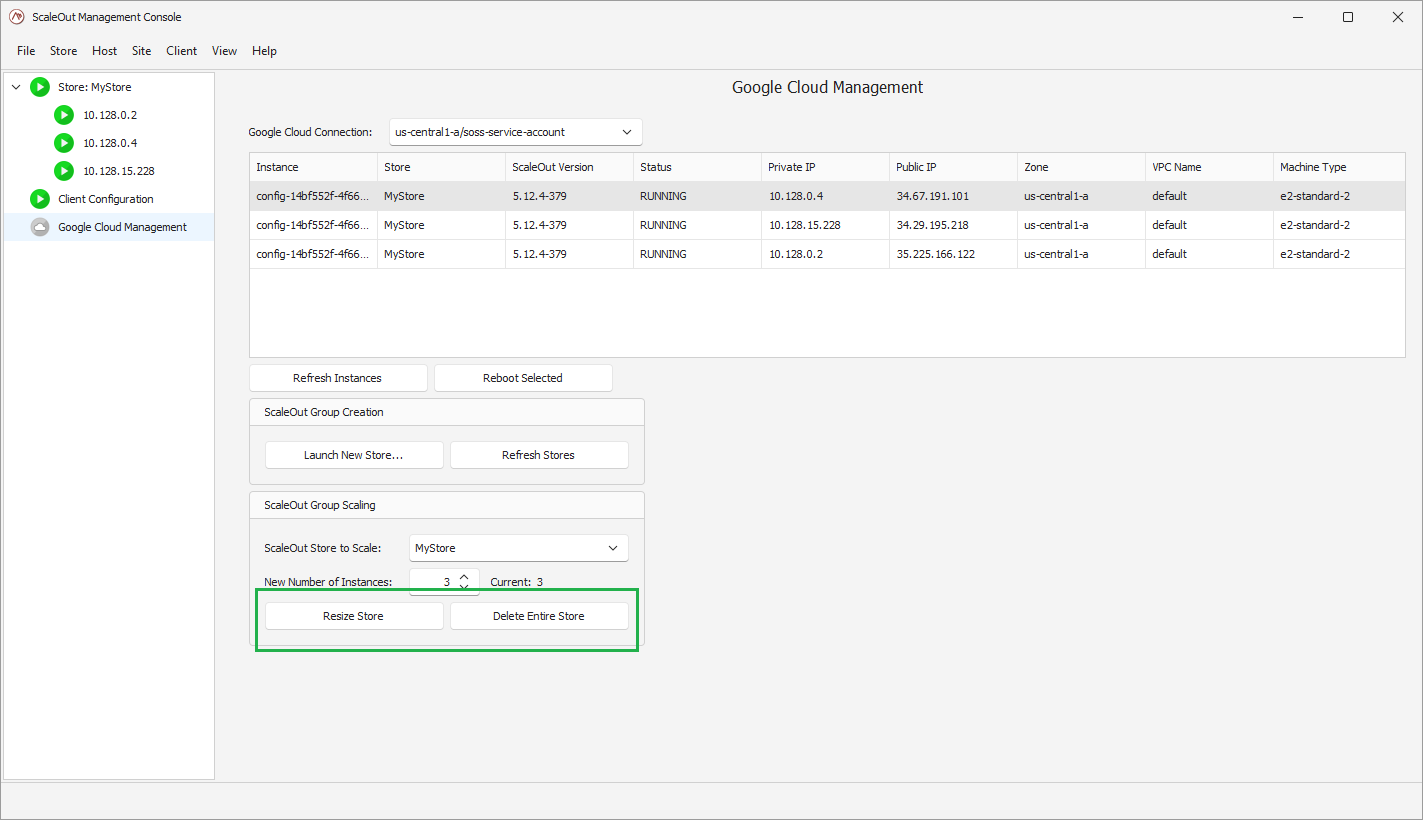Open the Client menu

coord(182,51)
